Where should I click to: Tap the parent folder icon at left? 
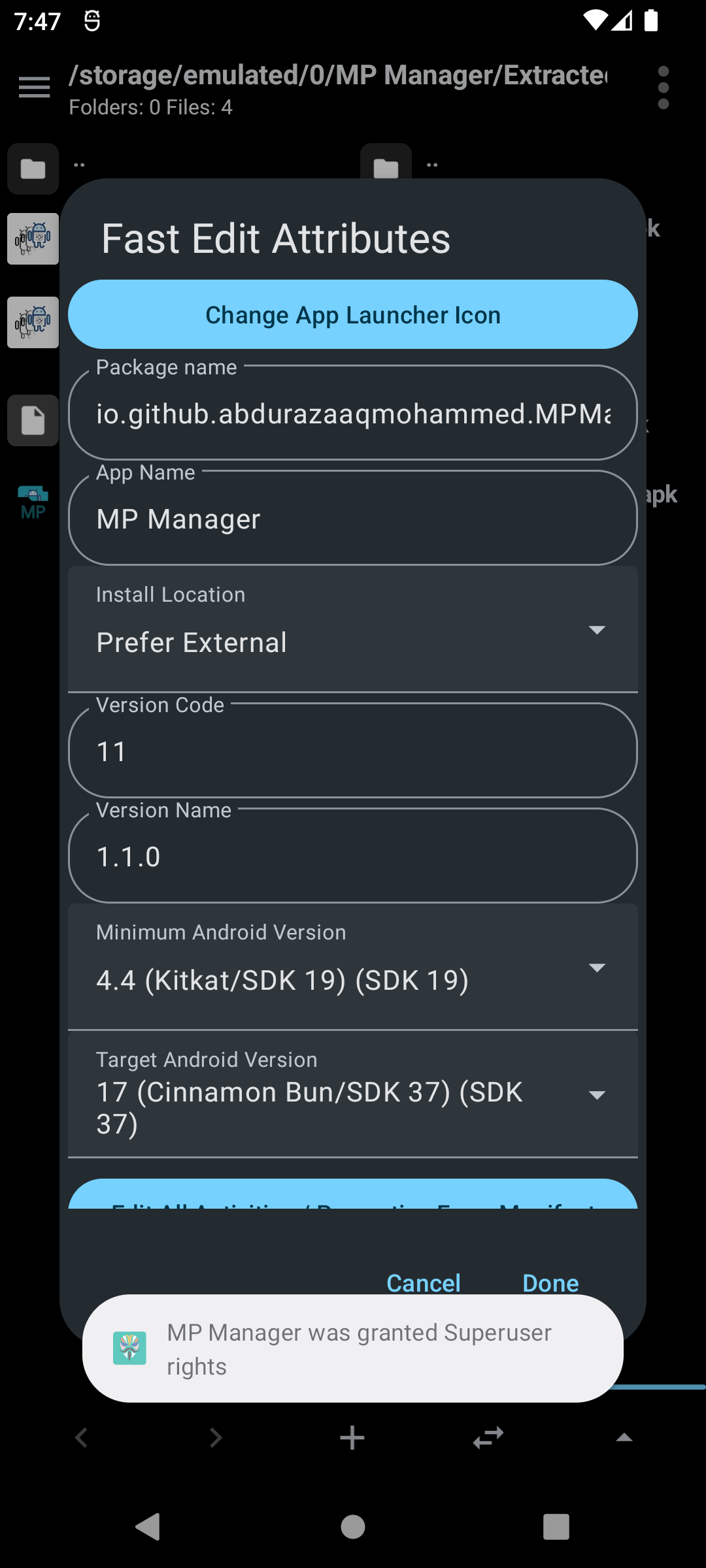33,169
